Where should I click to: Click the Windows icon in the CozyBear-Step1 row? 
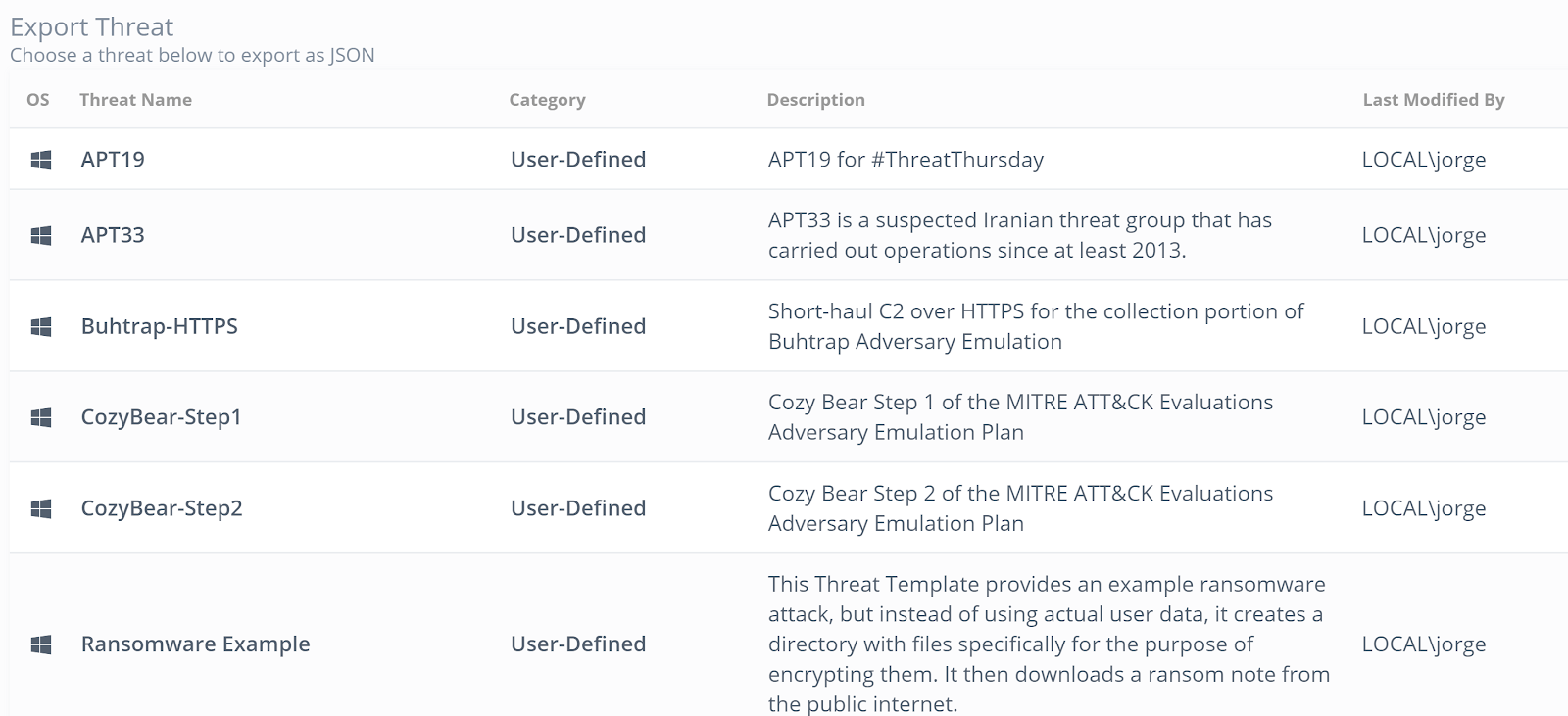click(41, 417)
